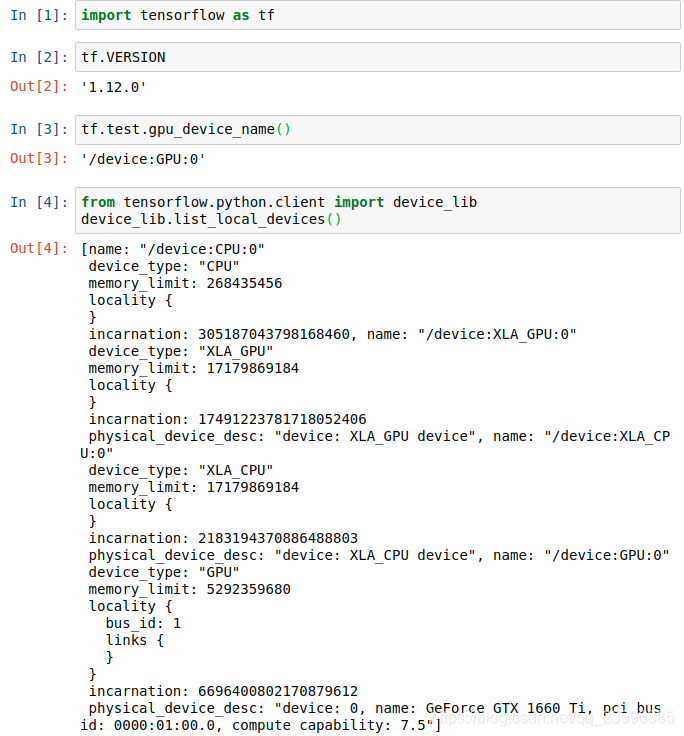Viewport: 684px width, 736px height.
Task: Click the physical_device_desc XLA_CPU device line
Action: pos(379,555)
